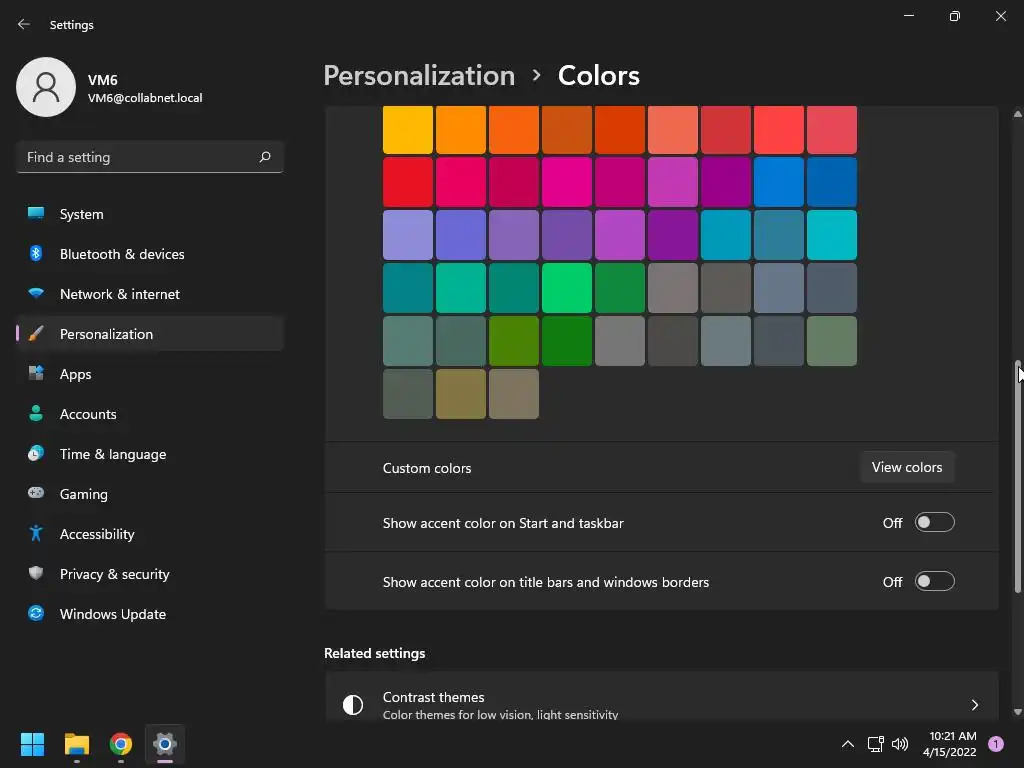Image resolution: width=1024 pixels, height=768 pixels.
Task: Click the volume speaker icon in system tray
Action: pos(900,744)
